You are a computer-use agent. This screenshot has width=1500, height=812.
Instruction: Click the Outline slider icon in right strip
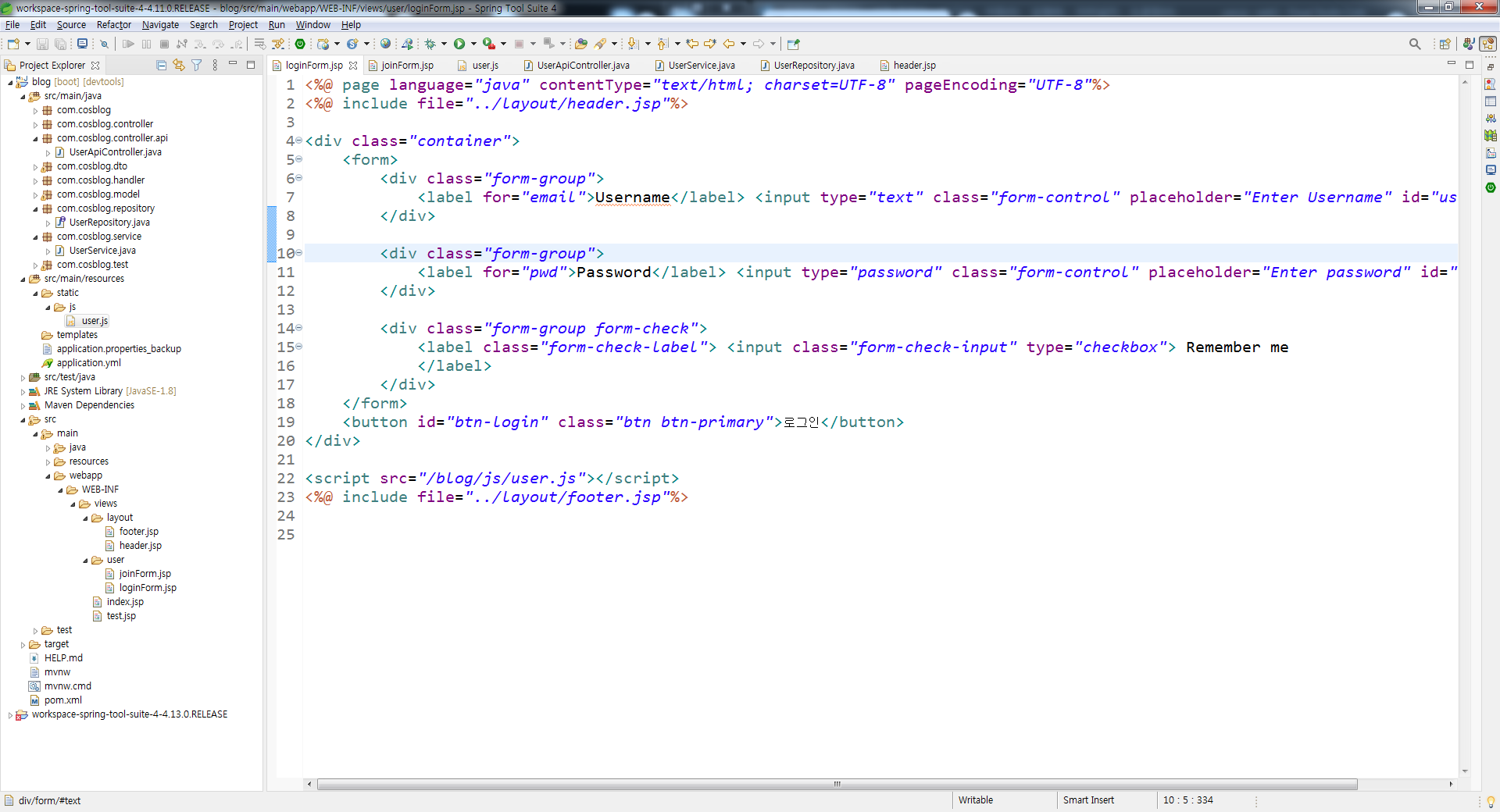tap(1491, 118)
